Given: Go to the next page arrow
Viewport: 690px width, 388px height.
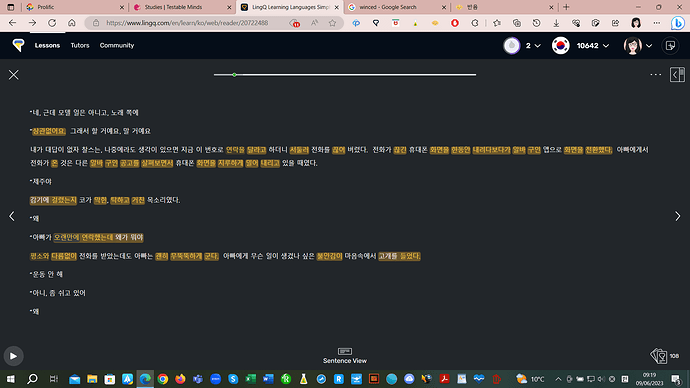Looking at the screenshot, I should click(677, 216).
